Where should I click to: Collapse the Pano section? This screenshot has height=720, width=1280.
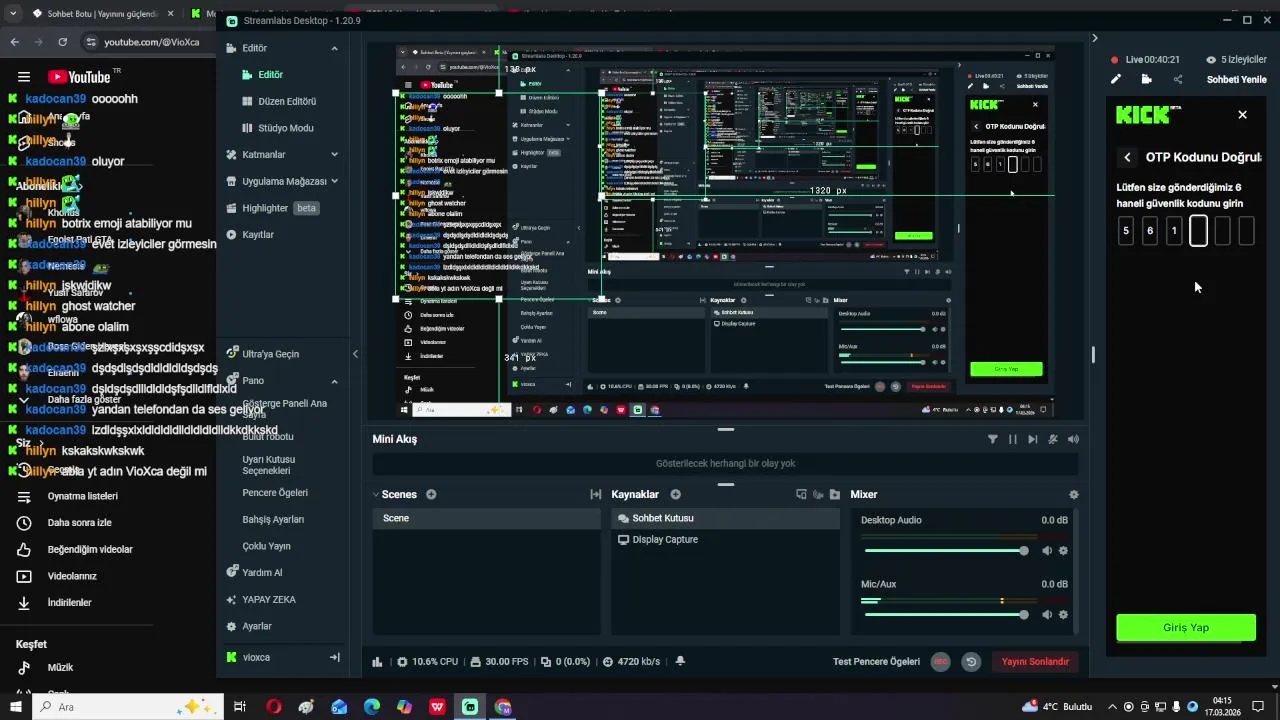point(334,381)
